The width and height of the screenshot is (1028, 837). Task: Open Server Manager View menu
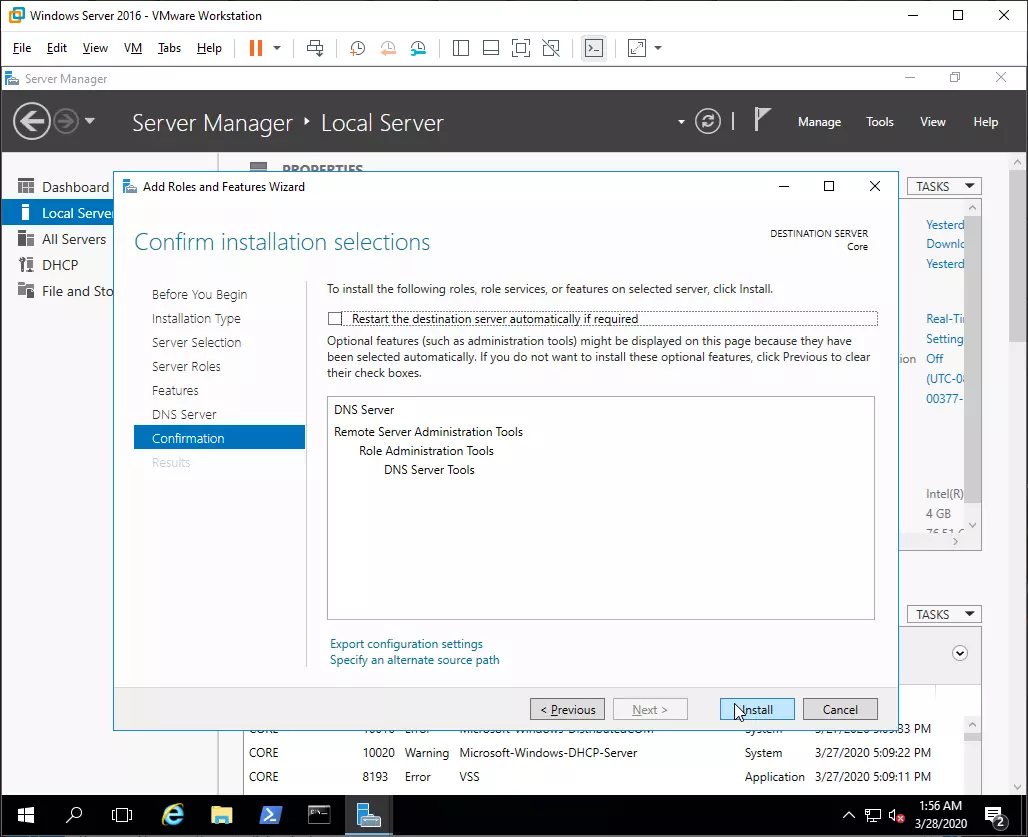coord(932,122)
